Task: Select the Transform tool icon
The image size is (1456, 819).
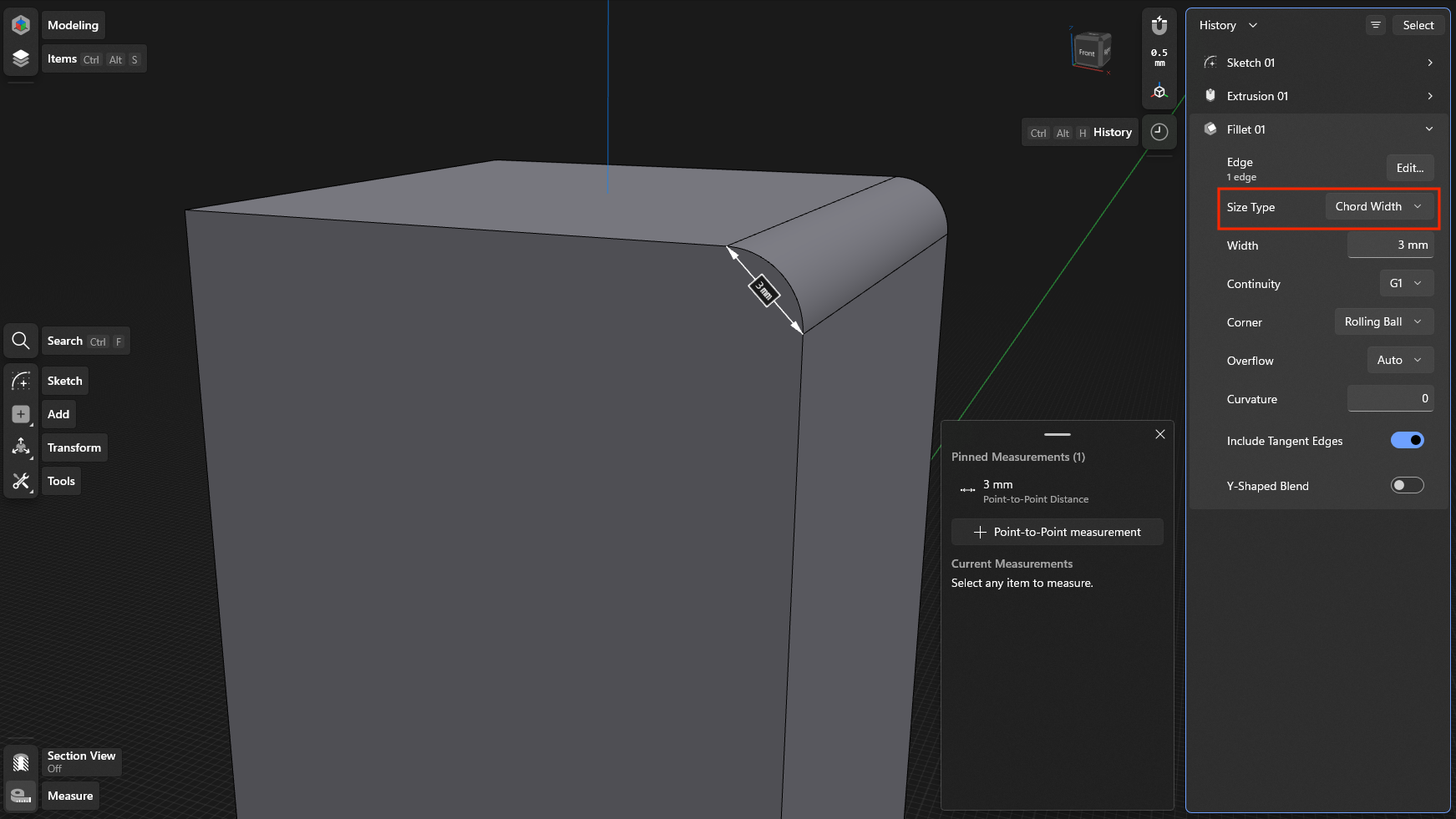Action: coord(21,447)
